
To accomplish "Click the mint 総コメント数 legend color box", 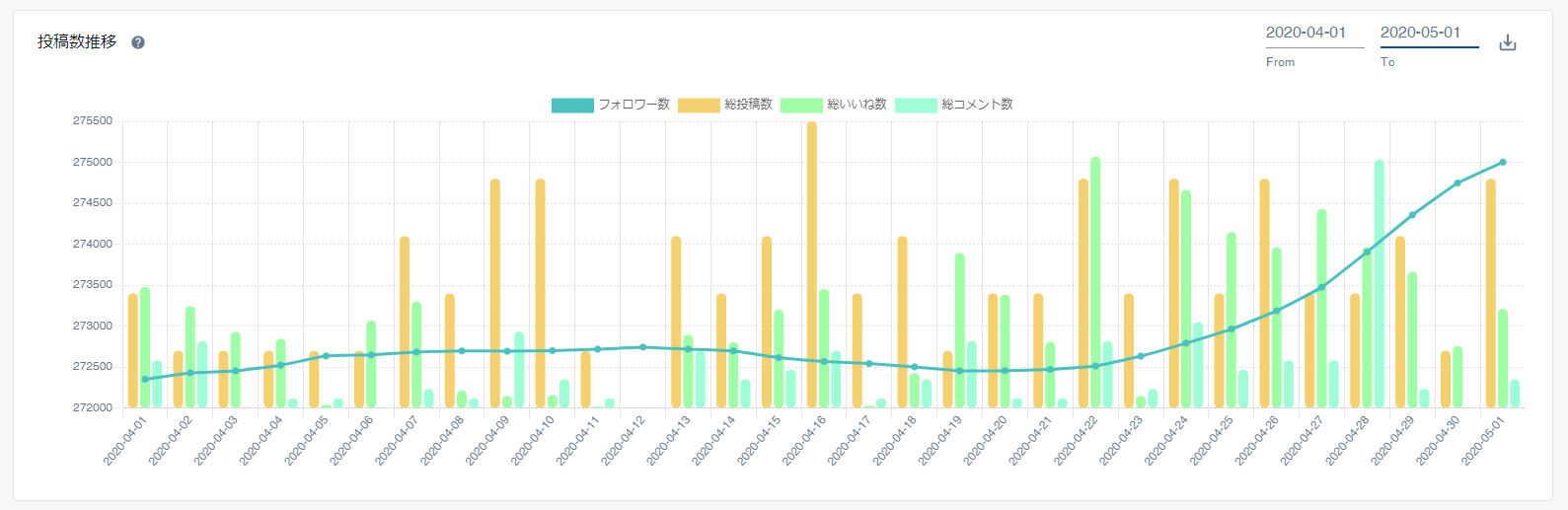I will click(916, 105).
